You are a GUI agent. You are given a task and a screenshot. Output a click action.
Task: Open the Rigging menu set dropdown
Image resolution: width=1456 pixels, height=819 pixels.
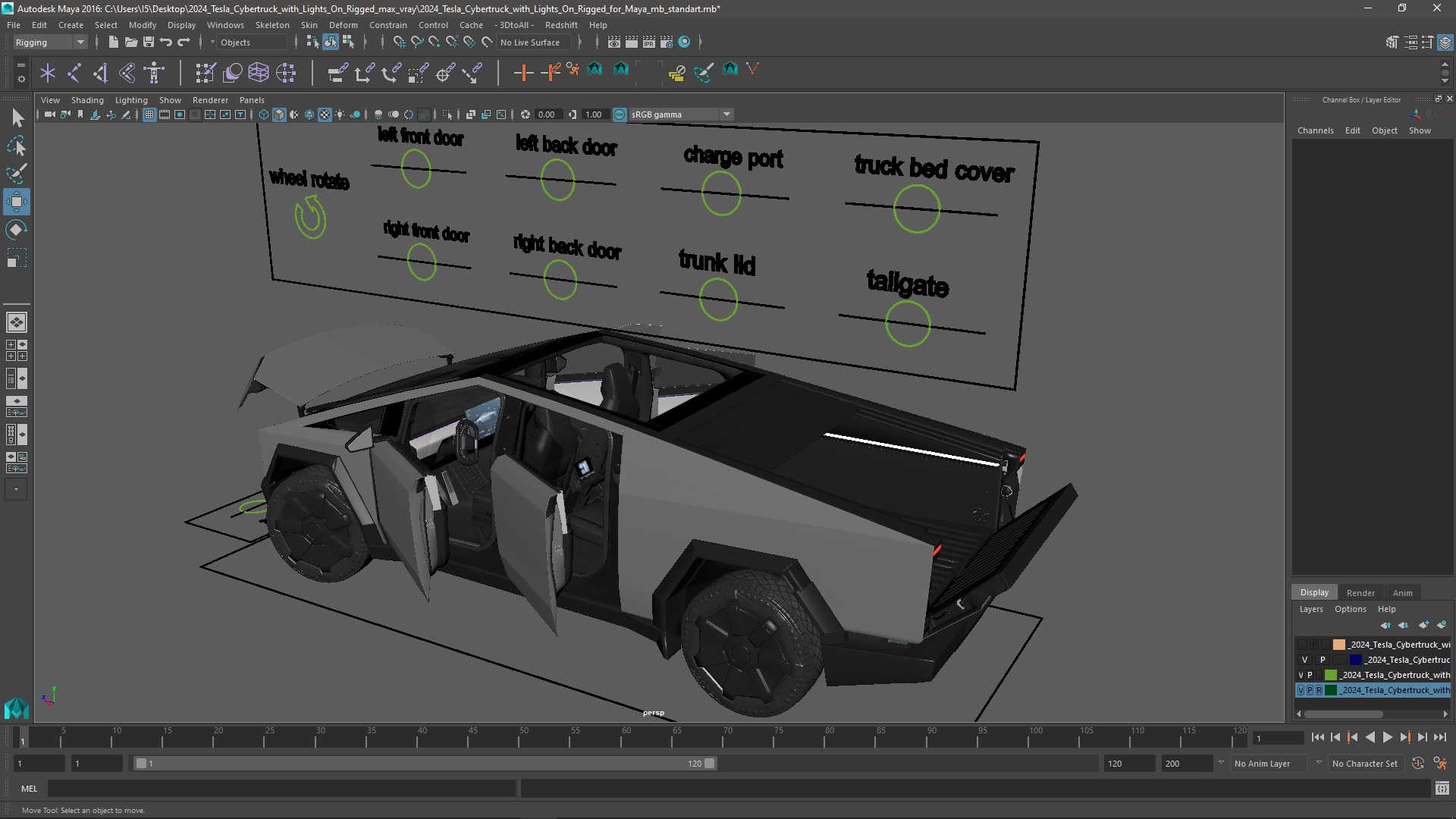click(x=50, y=42)
